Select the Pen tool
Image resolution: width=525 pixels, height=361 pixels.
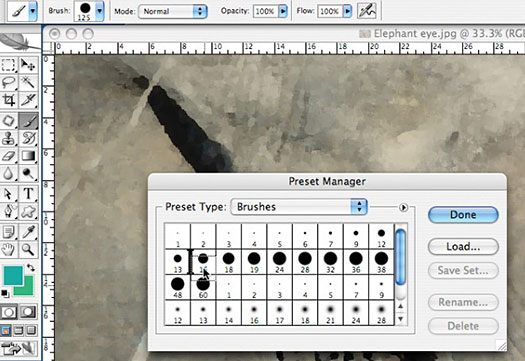9,212
